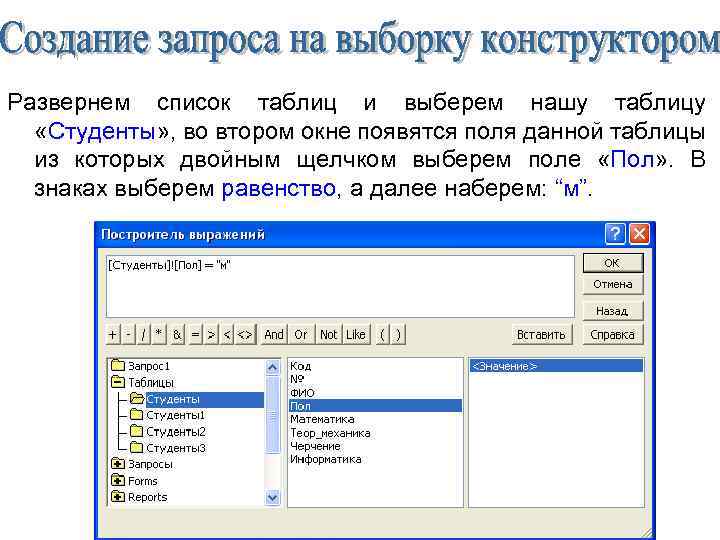The image size is (720, 540).
Task: Select the Студенты1 table folder
Action: pyautogui.click(x=167, y=416)
